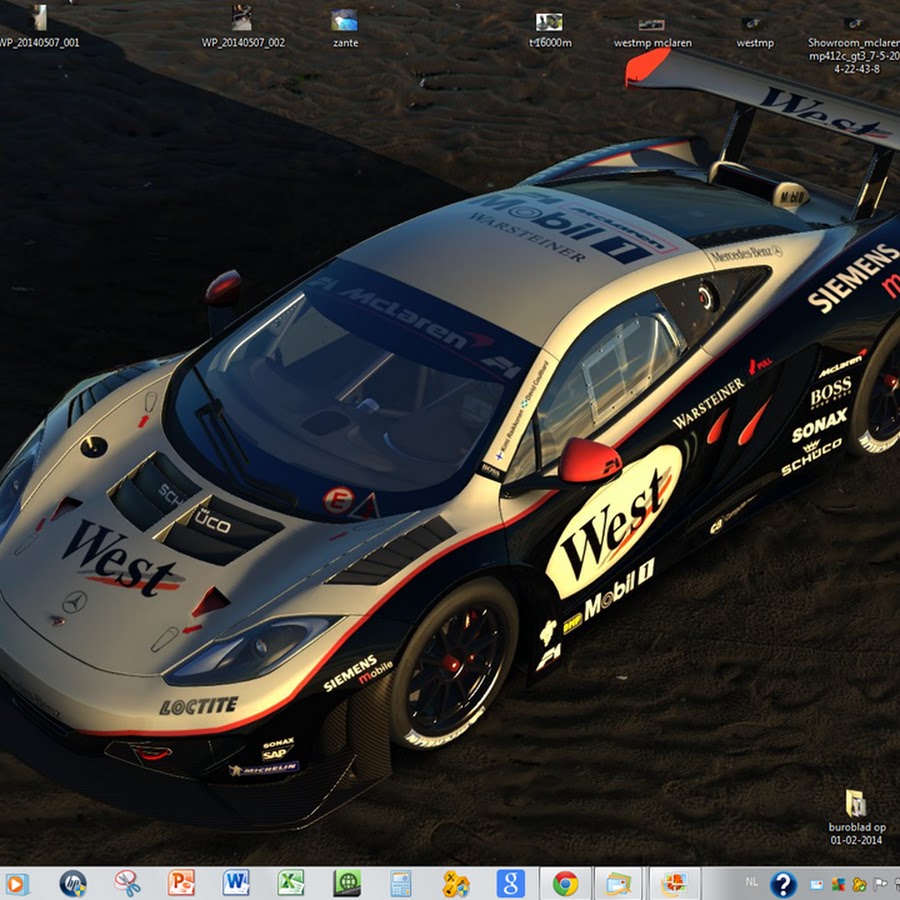Switch to the Google Chrome taskbar window
This screenshot has height=900, width=900.
click(565, 884)
